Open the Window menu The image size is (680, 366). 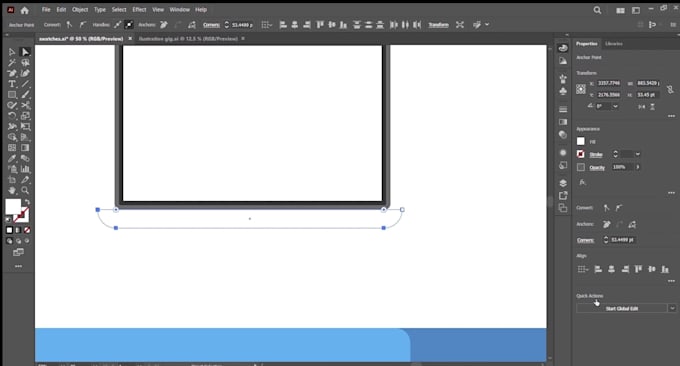(180, 10)
